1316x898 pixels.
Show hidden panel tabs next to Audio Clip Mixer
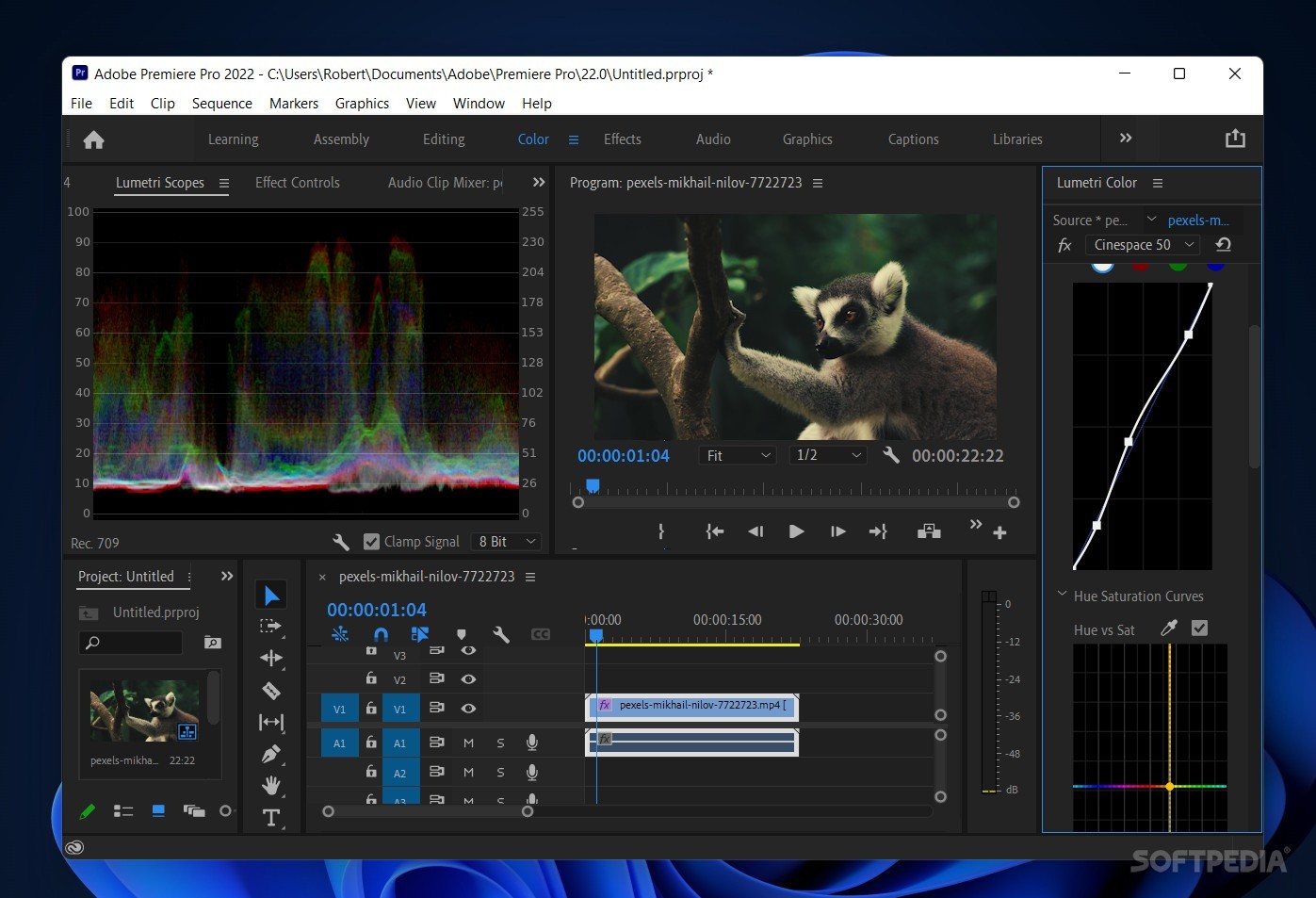(x=539, y=182)
